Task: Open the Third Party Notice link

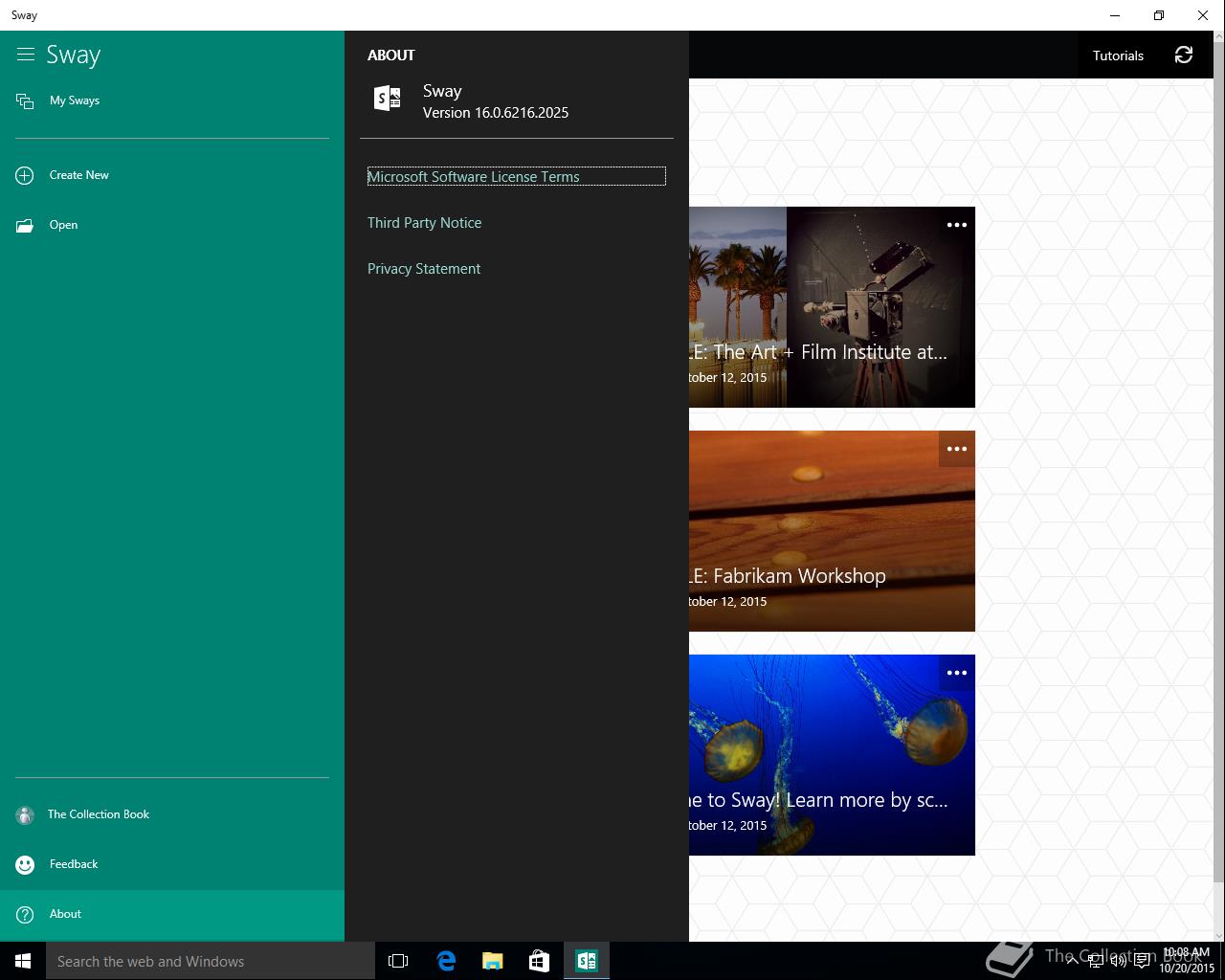Action: (424, 223)
